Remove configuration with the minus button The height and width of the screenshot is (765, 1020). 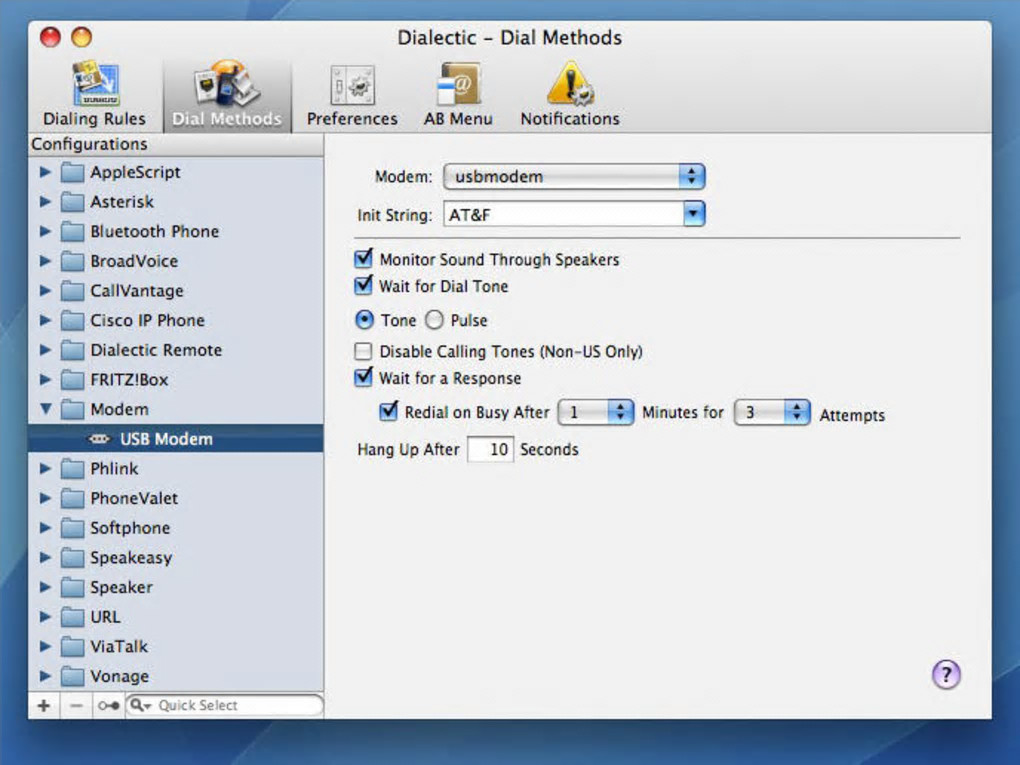pyautogui.click(x=76, y=705)
